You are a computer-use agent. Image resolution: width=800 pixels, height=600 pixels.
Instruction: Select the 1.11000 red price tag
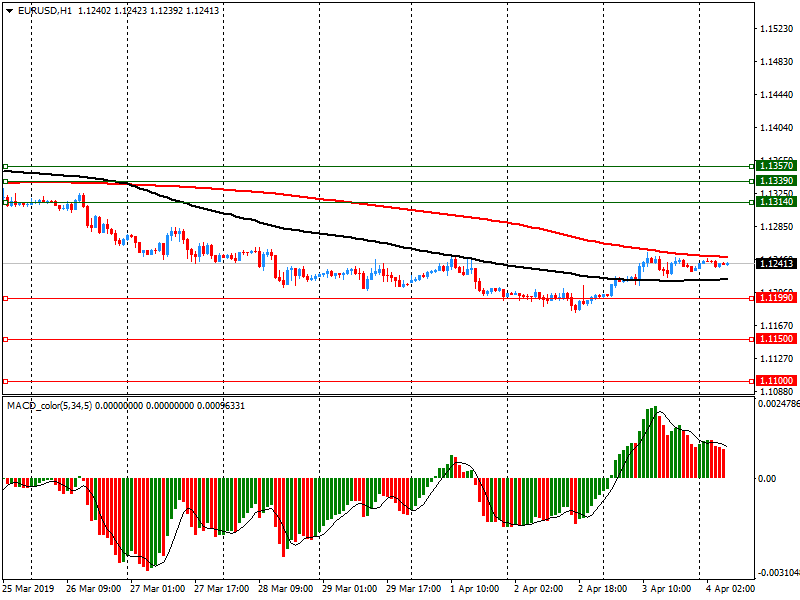[776, 381]
